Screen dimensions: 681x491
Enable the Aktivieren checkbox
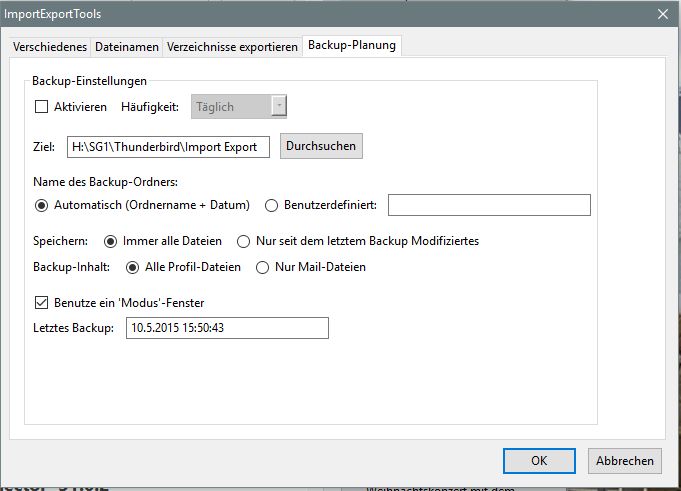pos(41,107)
